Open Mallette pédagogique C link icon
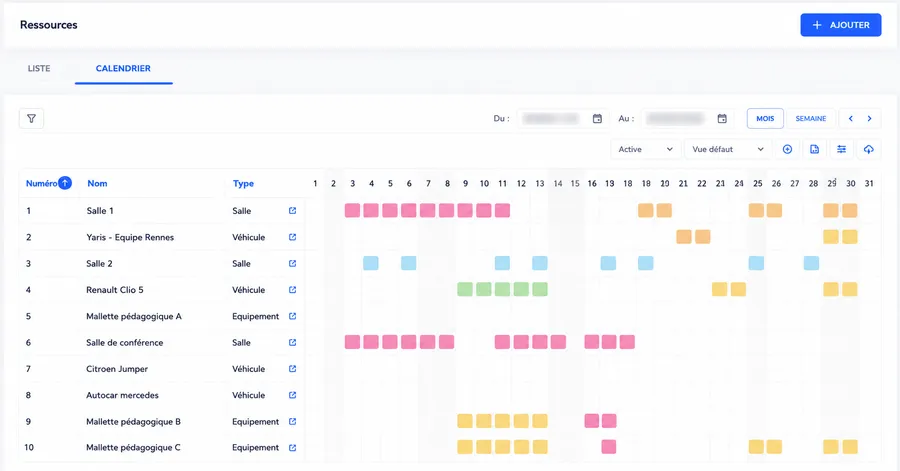Image resolution: width=900 pixels, height=471 pixels. (292, 447)
